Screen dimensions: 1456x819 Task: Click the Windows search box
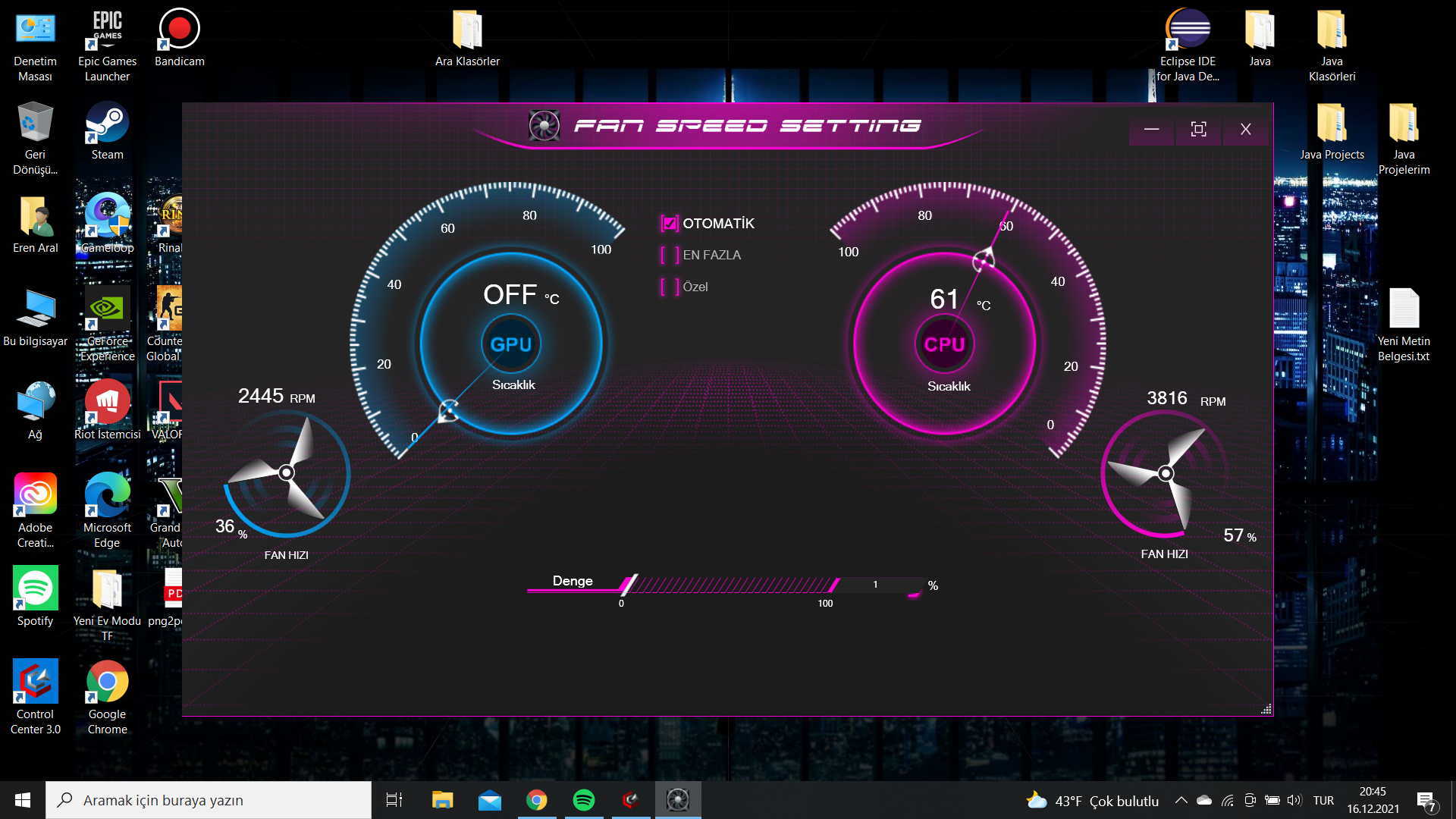(209, 800)
